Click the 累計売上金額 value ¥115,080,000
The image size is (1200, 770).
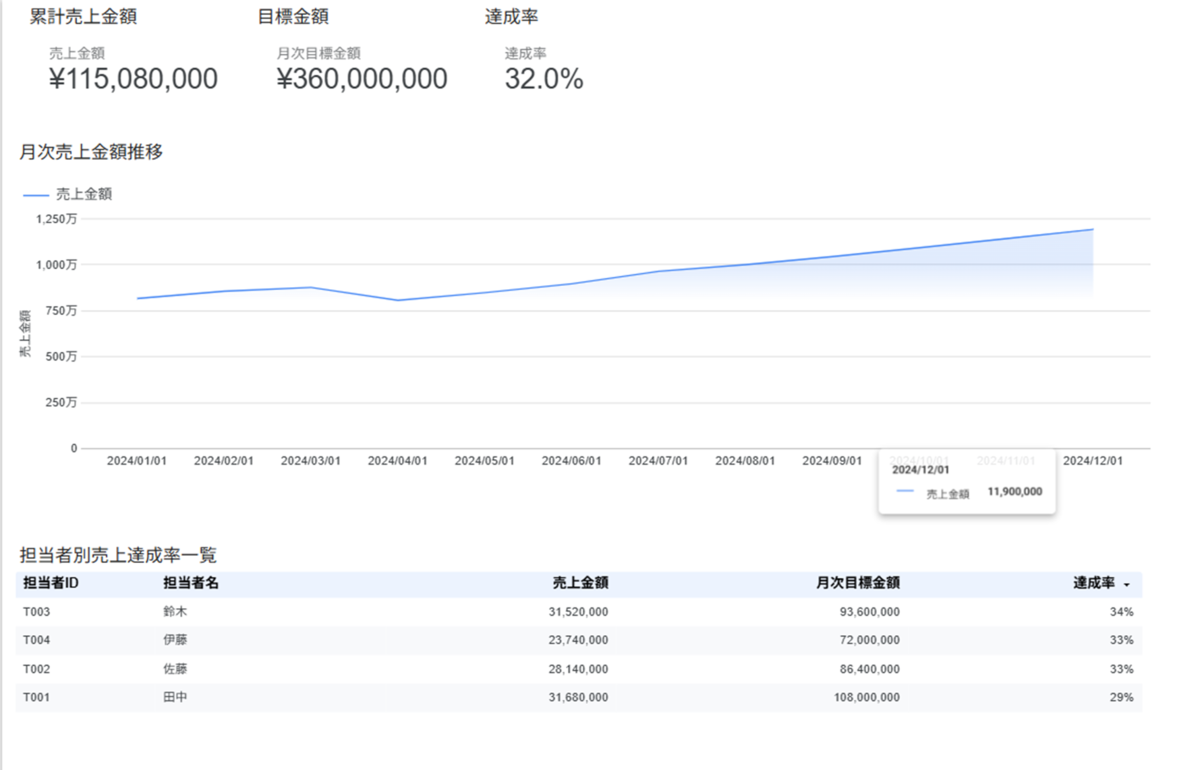pos(133,79)
